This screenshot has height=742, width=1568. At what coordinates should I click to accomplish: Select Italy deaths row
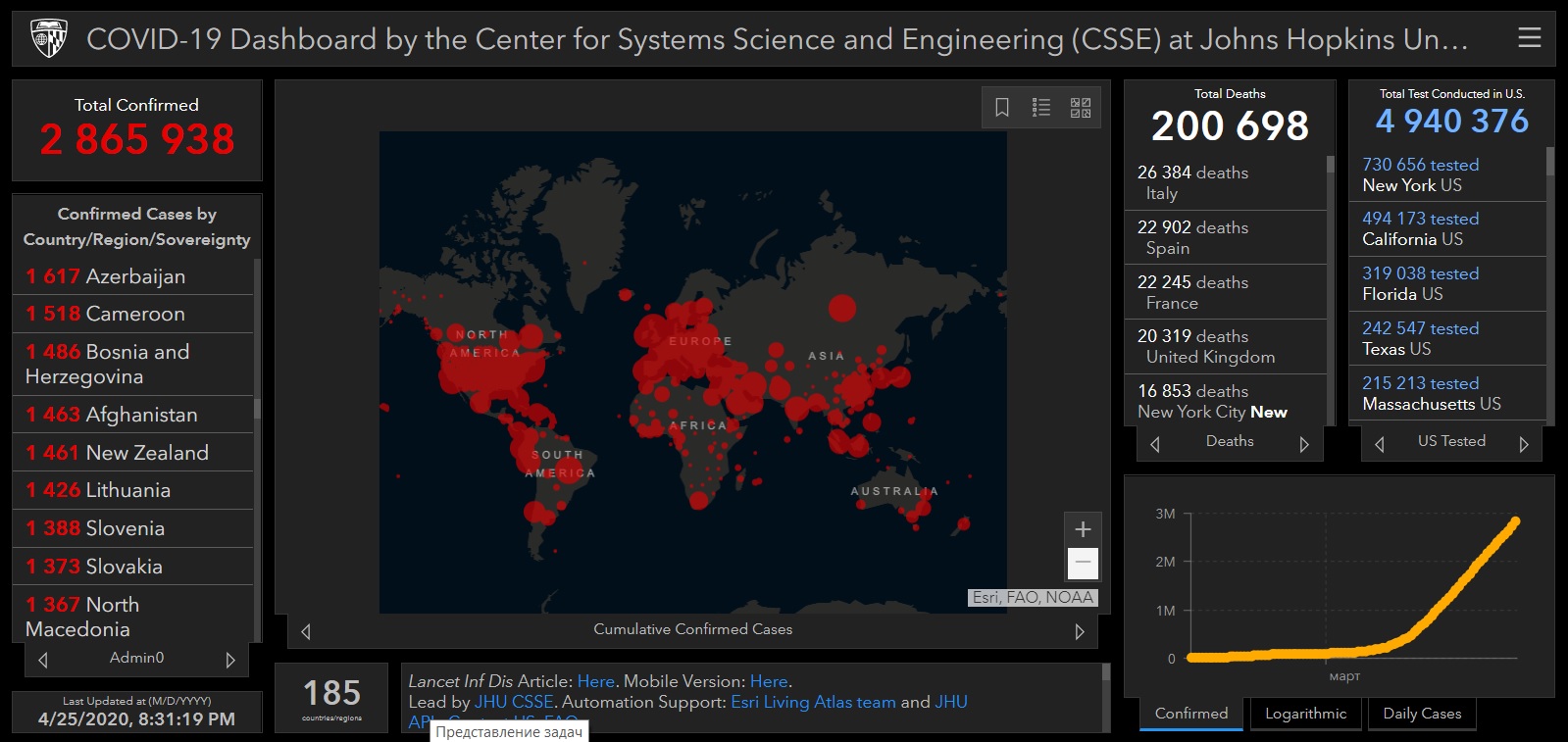1225,182
